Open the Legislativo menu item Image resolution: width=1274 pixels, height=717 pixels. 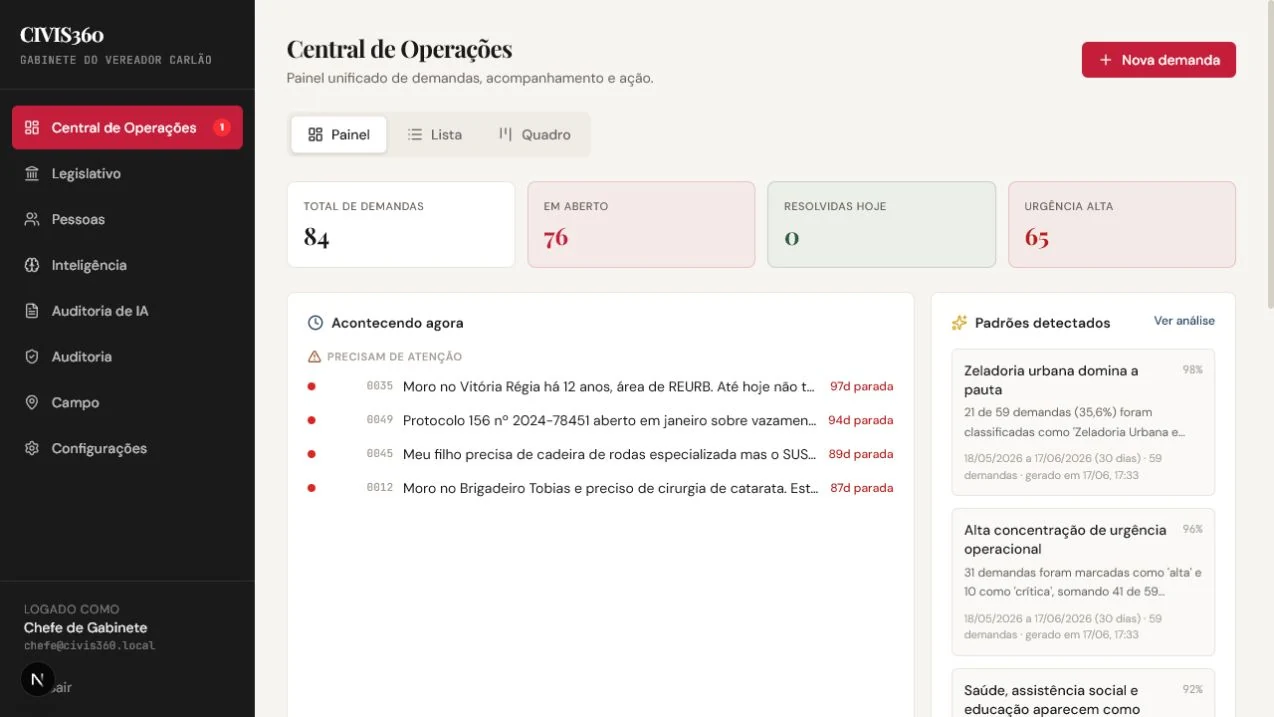click(x=127, y=174)
